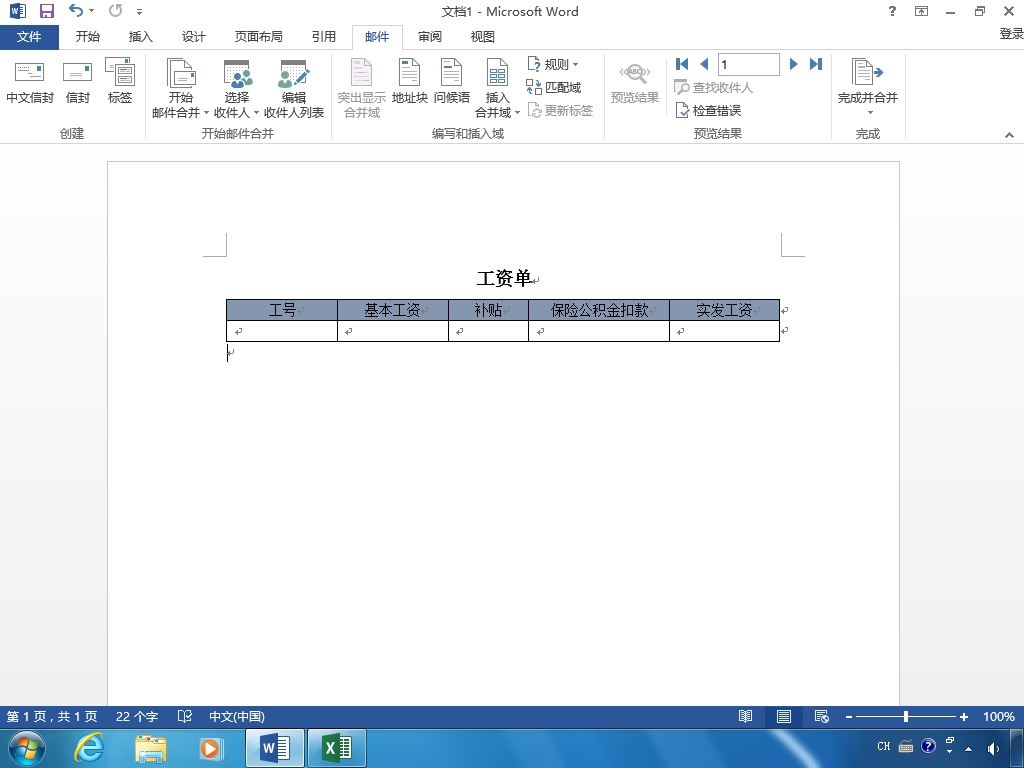
Task: Click the zoom slider handle
Action: coord(906,716)
